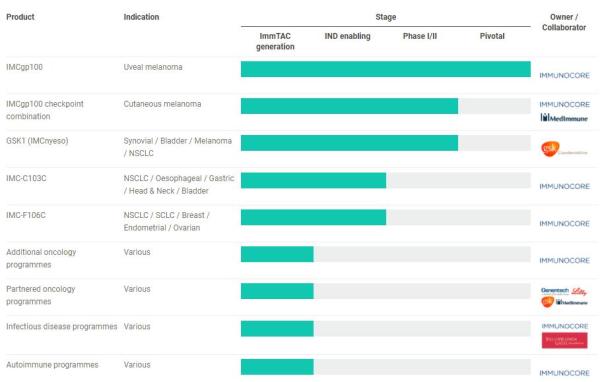Click red Gates Foundation logo in Infectious row

click(x=564, y=340)
